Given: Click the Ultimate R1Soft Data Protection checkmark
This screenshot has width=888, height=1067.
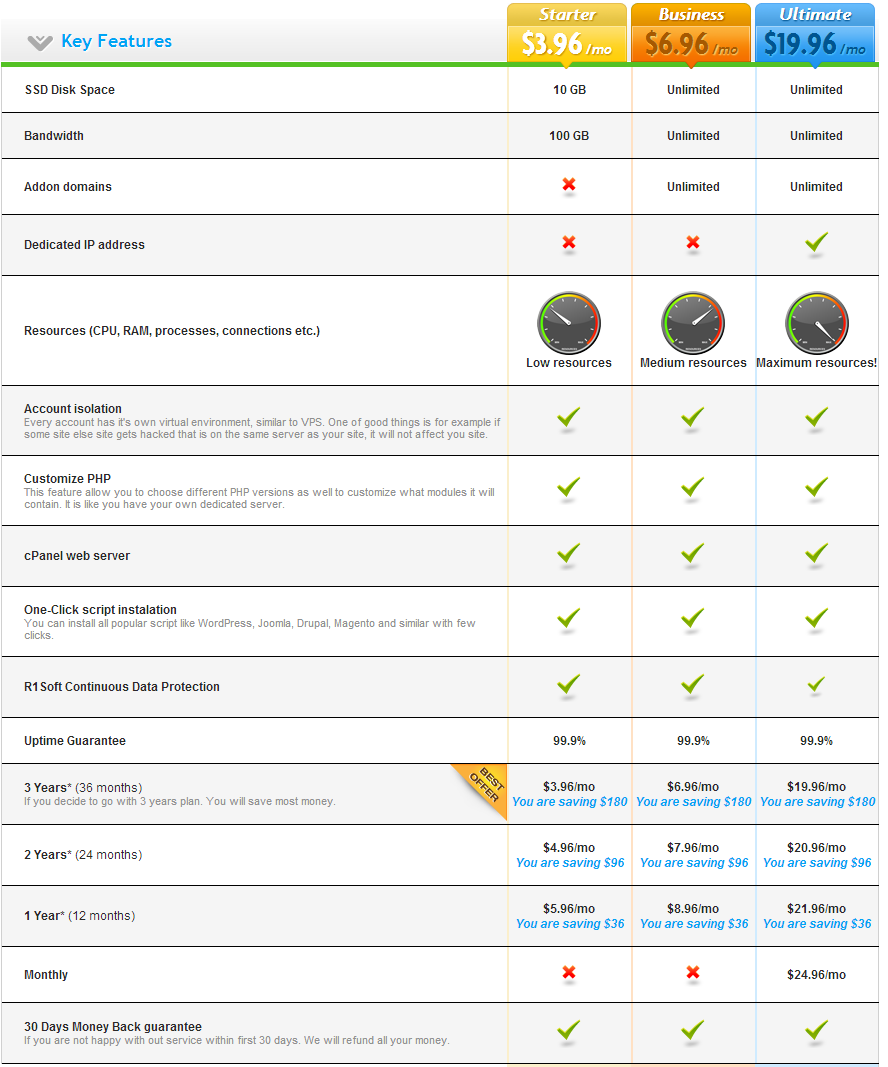Looking at the screenshot, I should coord(816,685).
